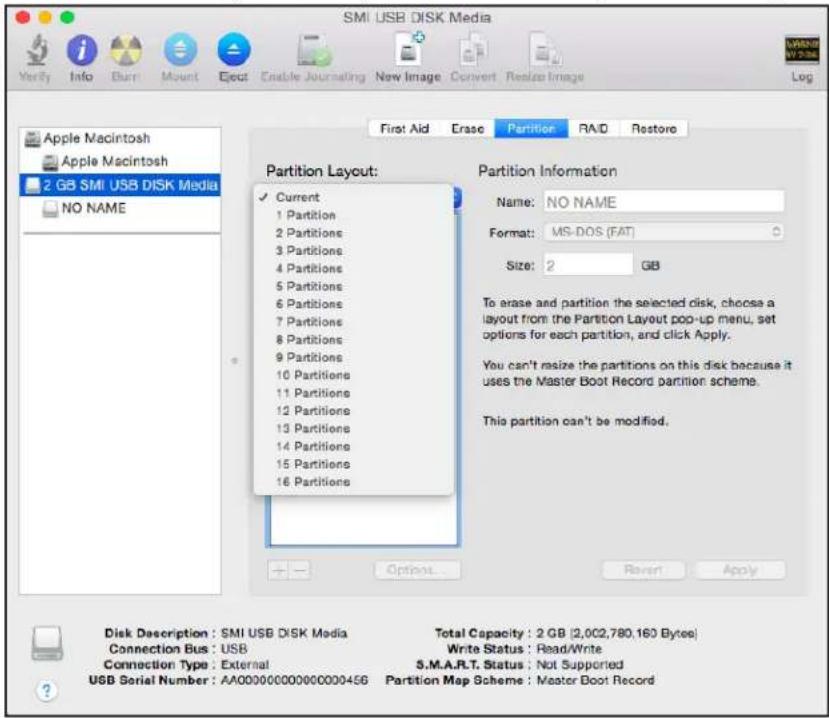Open the RAID tab
Viewport: 829px width, 718px height.
tap(593, 128)
